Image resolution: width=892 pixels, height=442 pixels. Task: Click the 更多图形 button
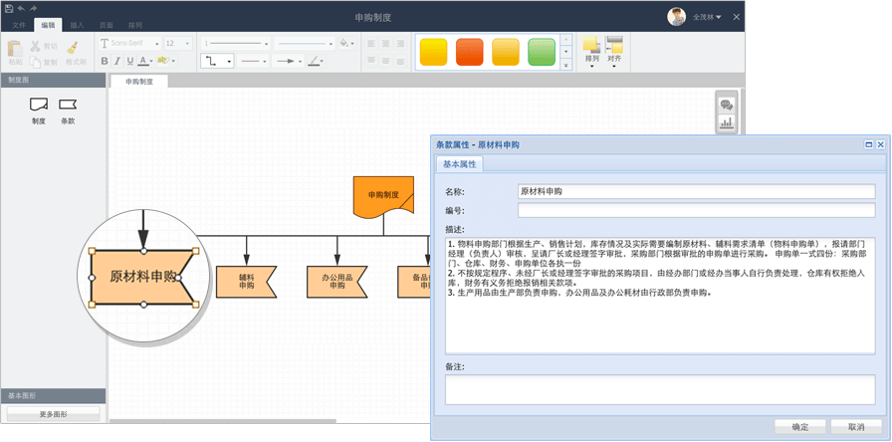coord(53,413)
